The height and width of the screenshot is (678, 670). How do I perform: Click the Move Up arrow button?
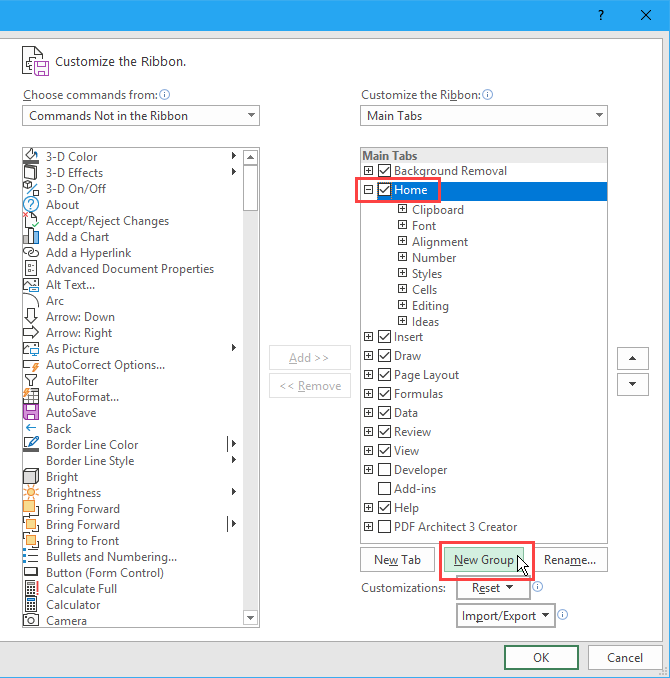click(632, 359)
